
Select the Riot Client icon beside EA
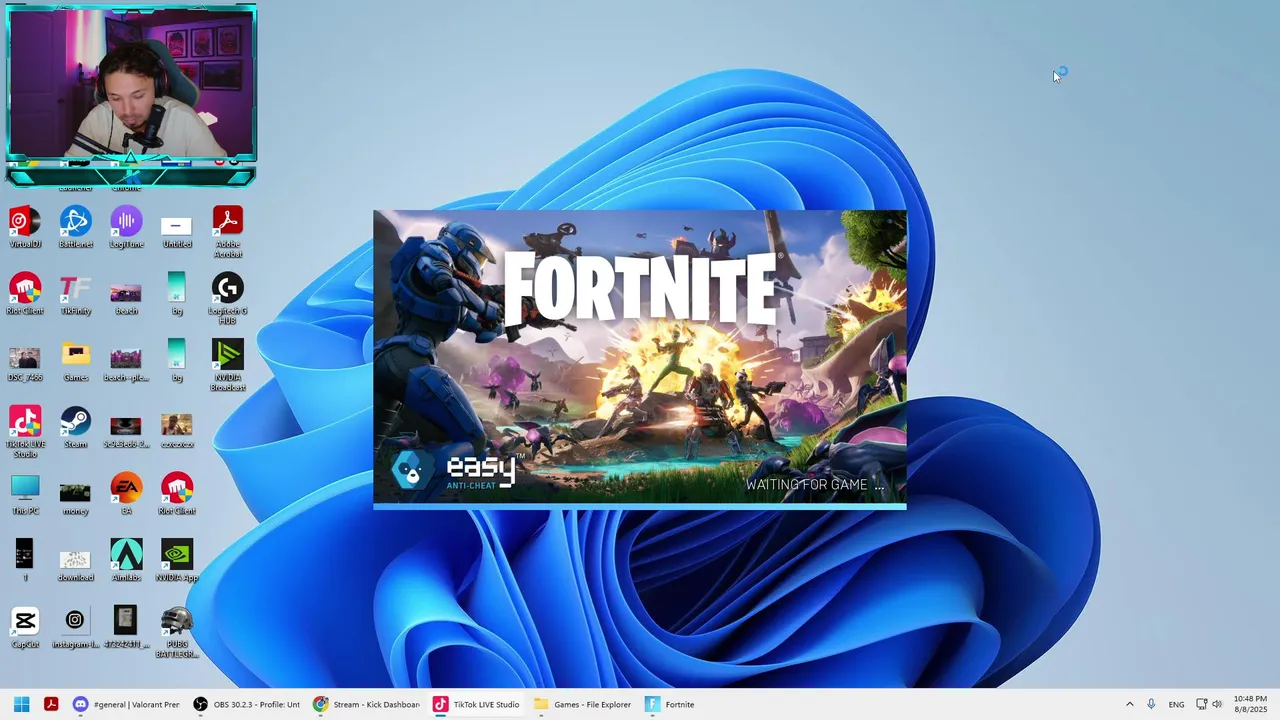click(177, 494)
